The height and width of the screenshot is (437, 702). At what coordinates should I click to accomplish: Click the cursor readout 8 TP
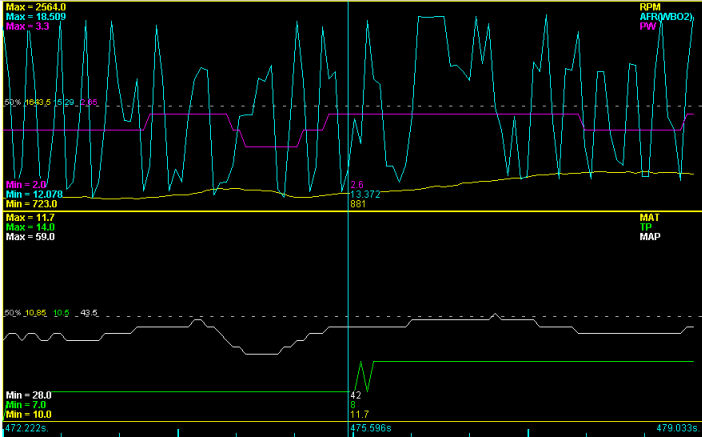(x=353, y=405)
